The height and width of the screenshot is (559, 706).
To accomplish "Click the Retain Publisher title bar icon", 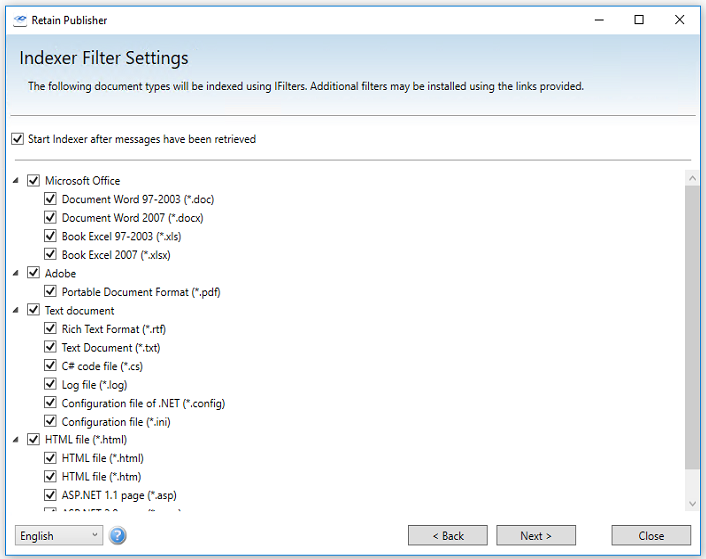I will click(20, 20).
